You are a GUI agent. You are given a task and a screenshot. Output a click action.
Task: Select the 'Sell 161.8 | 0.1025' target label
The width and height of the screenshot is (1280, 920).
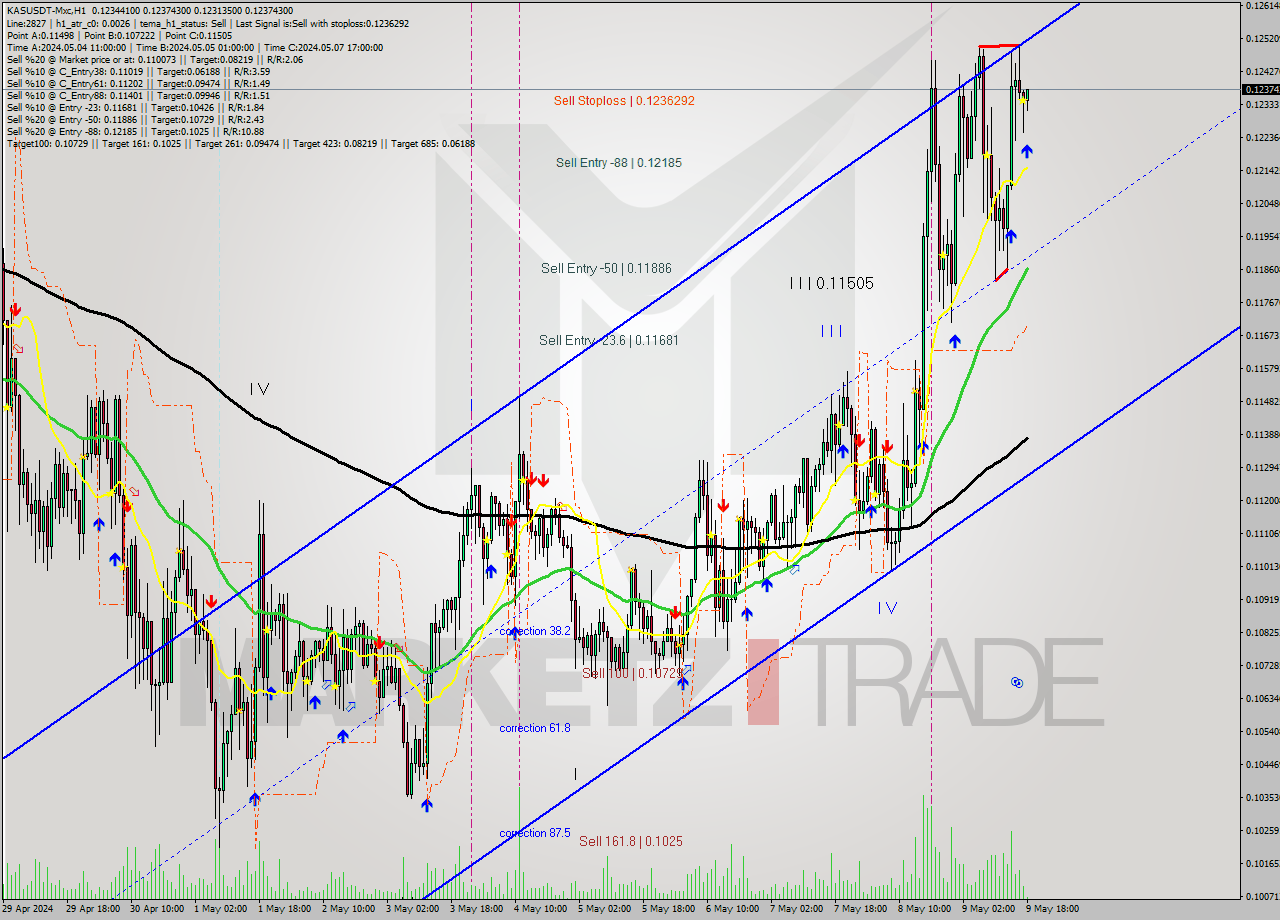pyautogui.click(x=631, y=842)
